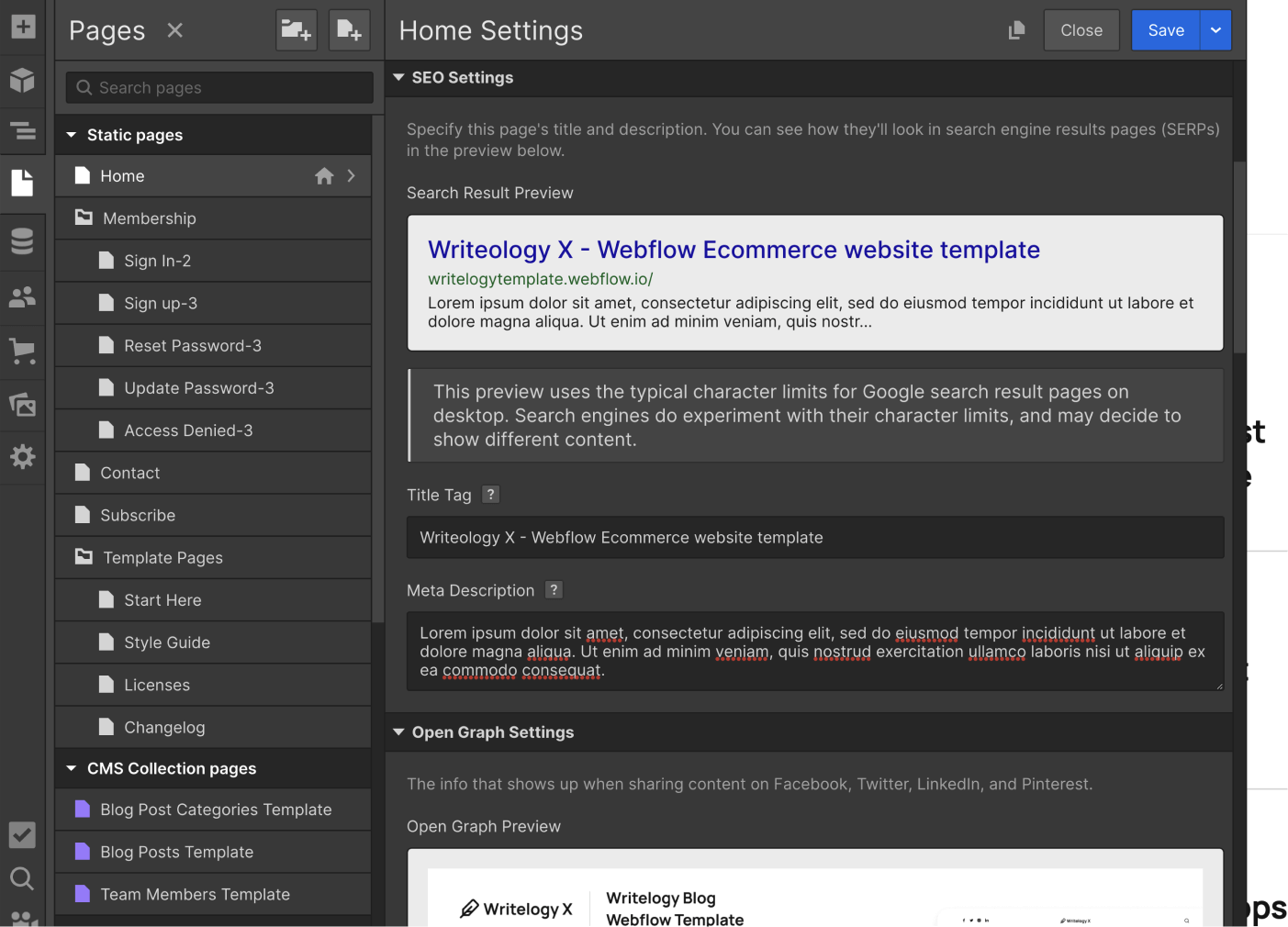Select the Style Guide page

(213, 642)
